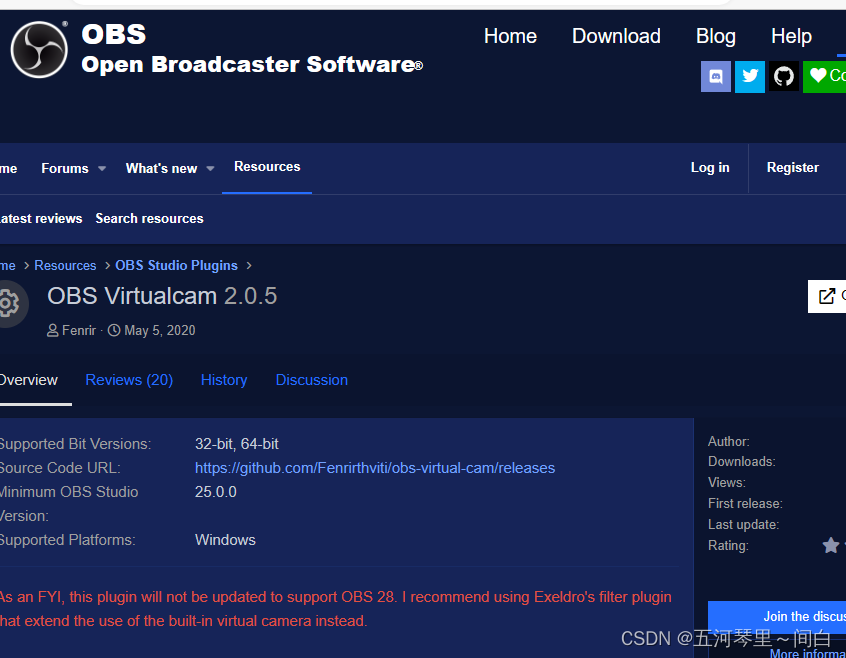Open the Download page

click(616, 36)
